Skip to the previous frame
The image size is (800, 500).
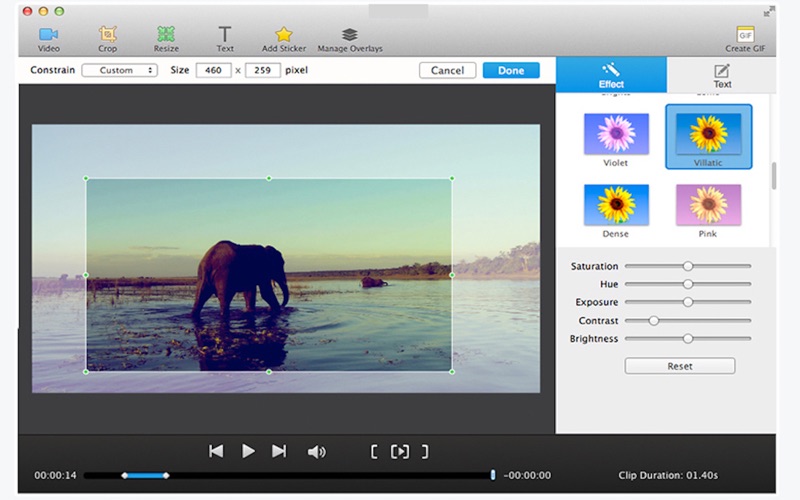(x=216, y=452)
